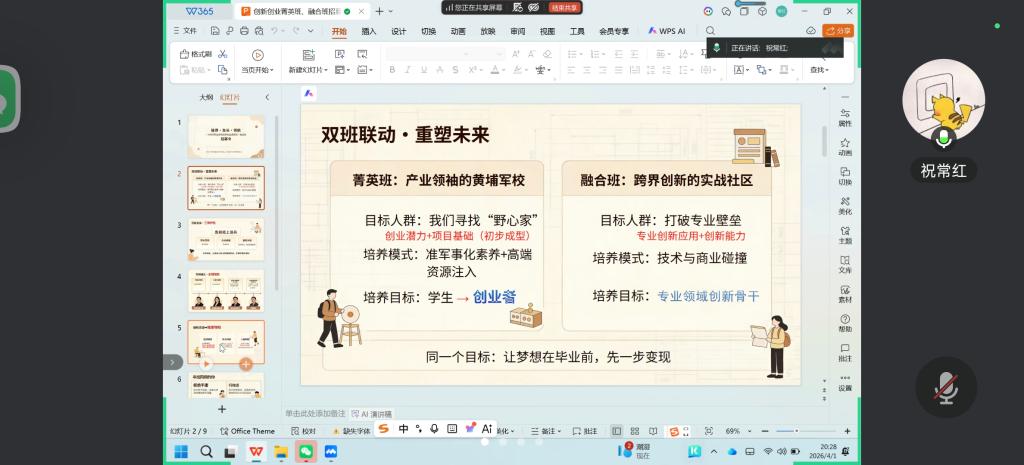Click the 结束共享 stop sharing button
Viewport: 1024px width, 465px height.
coord(565,7)
